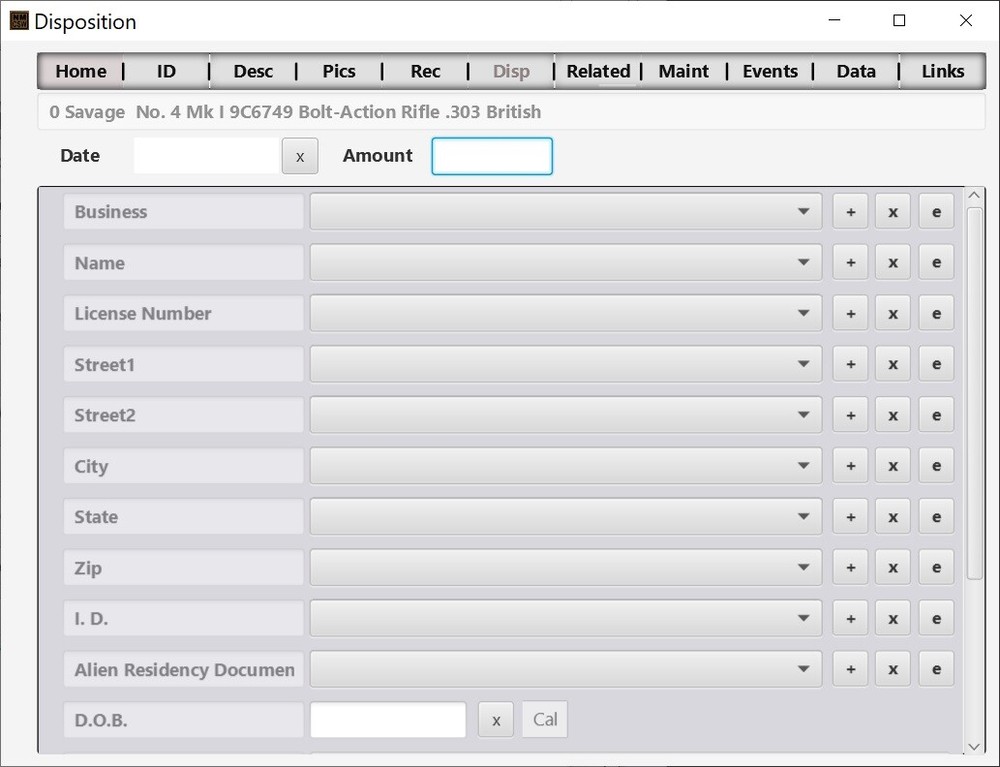The width and height of the screenshot is (1000, 767).
Task: Click the down arrow of the vertical scrollbar
Action: point(973,746)
